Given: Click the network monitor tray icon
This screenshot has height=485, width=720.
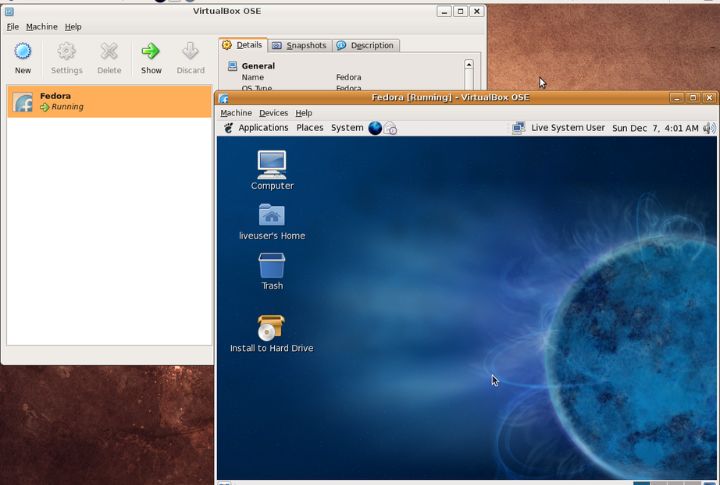Looking at the screenshot, I should (x=518, y=128).
